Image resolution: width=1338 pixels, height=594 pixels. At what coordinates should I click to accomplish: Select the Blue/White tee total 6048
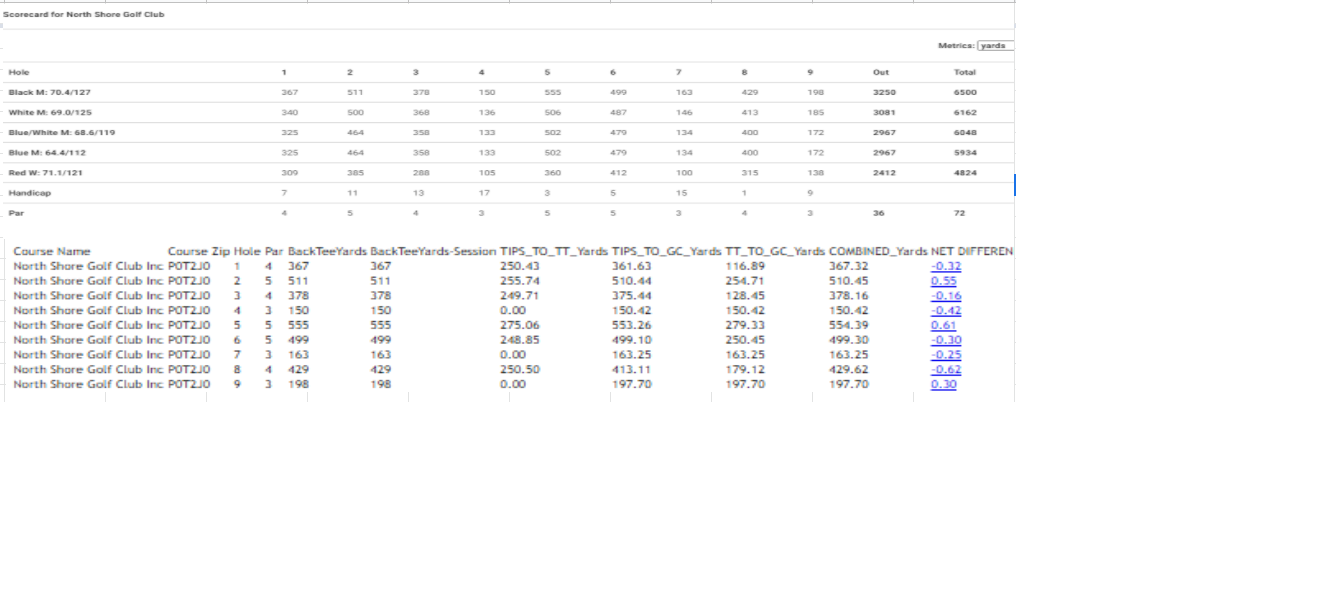965,132
